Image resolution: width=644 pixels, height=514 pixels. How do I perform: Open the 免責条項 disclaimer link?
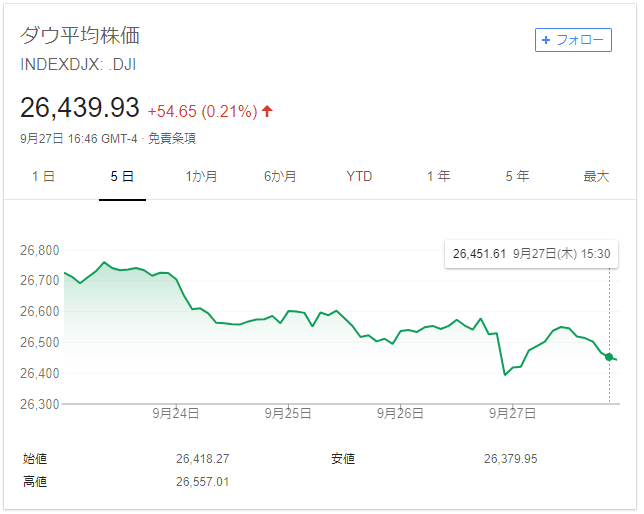pyautogui.click(x=172, y=139)
